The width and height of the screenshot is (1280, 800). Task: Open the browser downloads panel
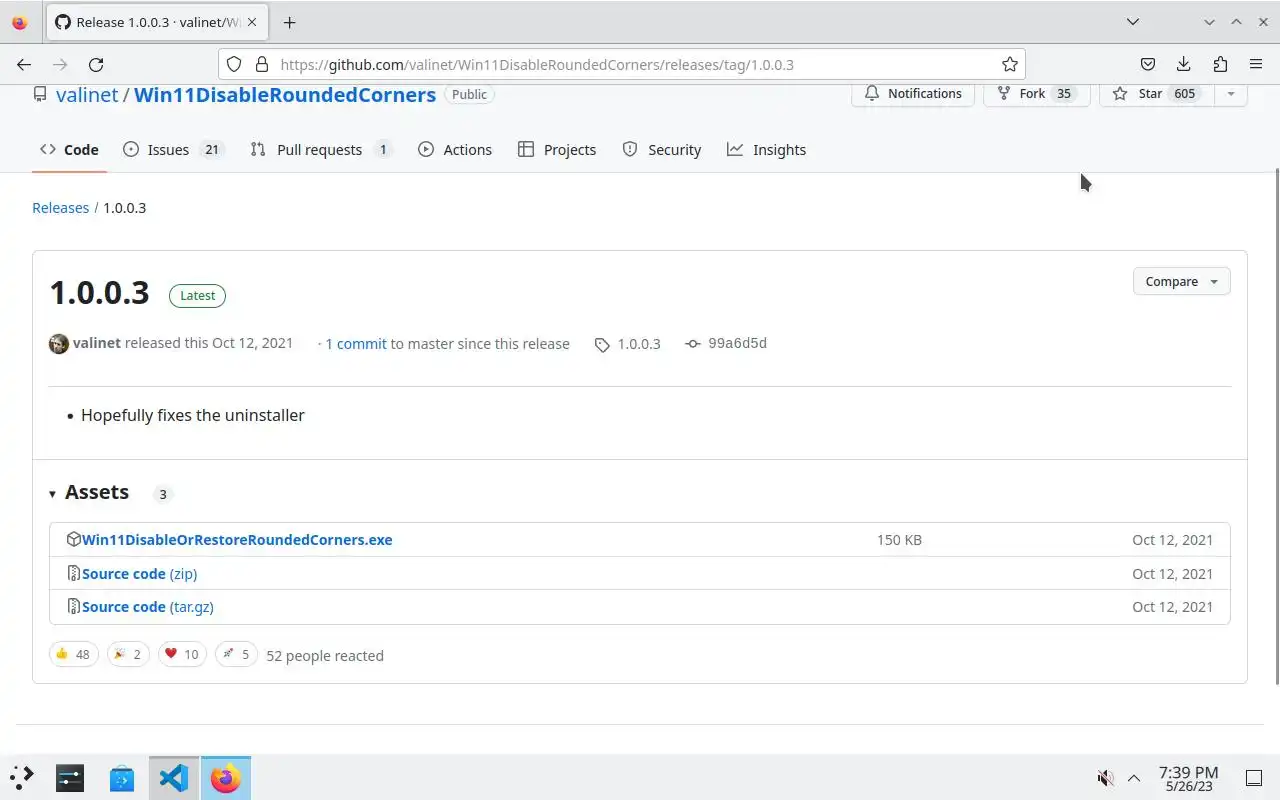tap(1184, 64)
